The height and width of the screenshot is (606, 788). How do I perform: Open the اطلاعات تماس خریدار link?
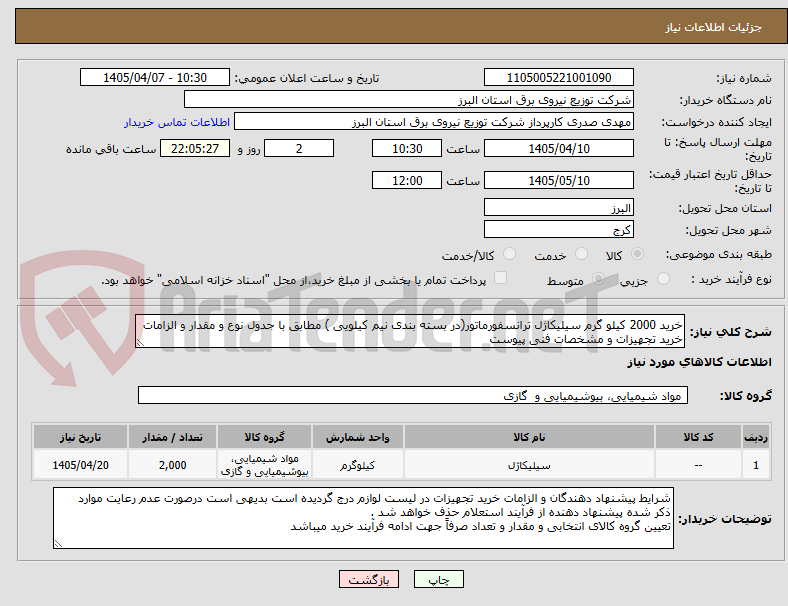coord(177,122)
